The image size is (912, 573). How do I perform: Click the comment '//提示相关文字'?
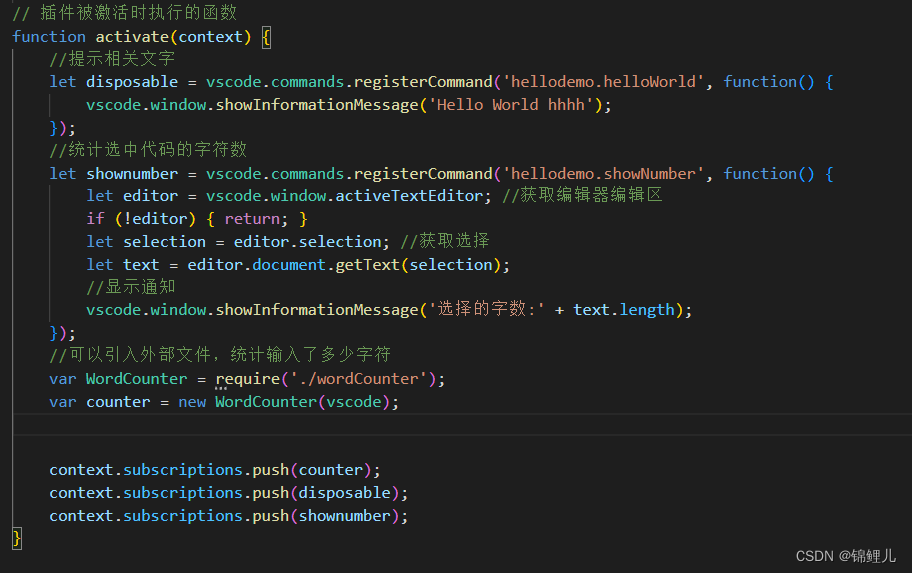tap(112, 59)
